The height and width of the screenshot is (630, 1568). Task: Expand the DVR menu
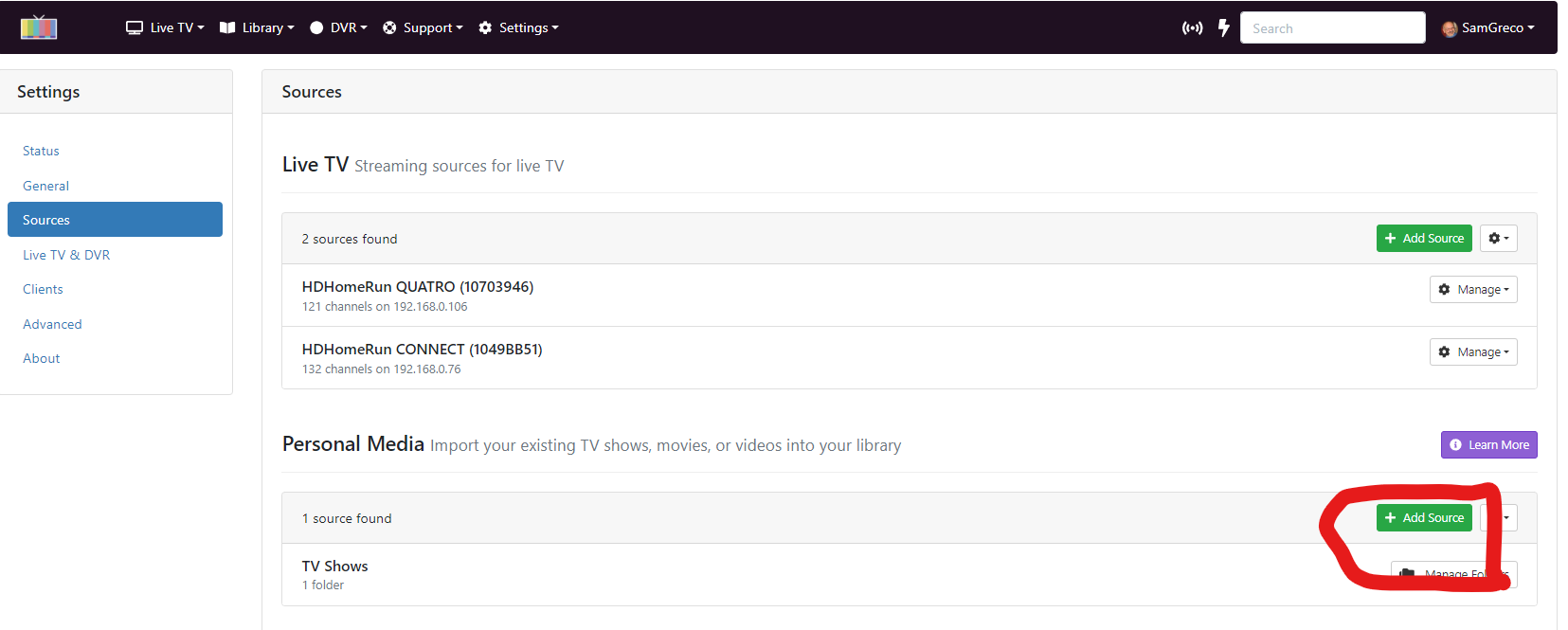pyautogui.click(x=338, y=28)
